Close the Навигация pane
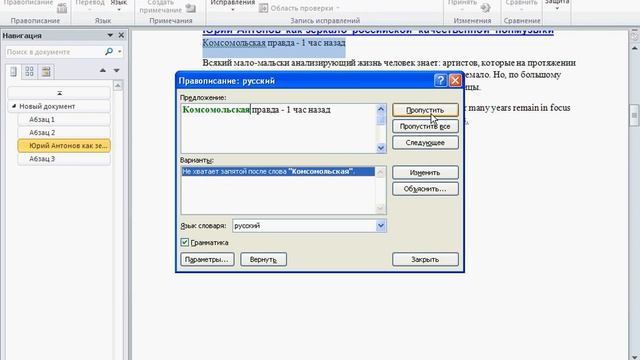The image size is (640, 360). pos(121,36)
